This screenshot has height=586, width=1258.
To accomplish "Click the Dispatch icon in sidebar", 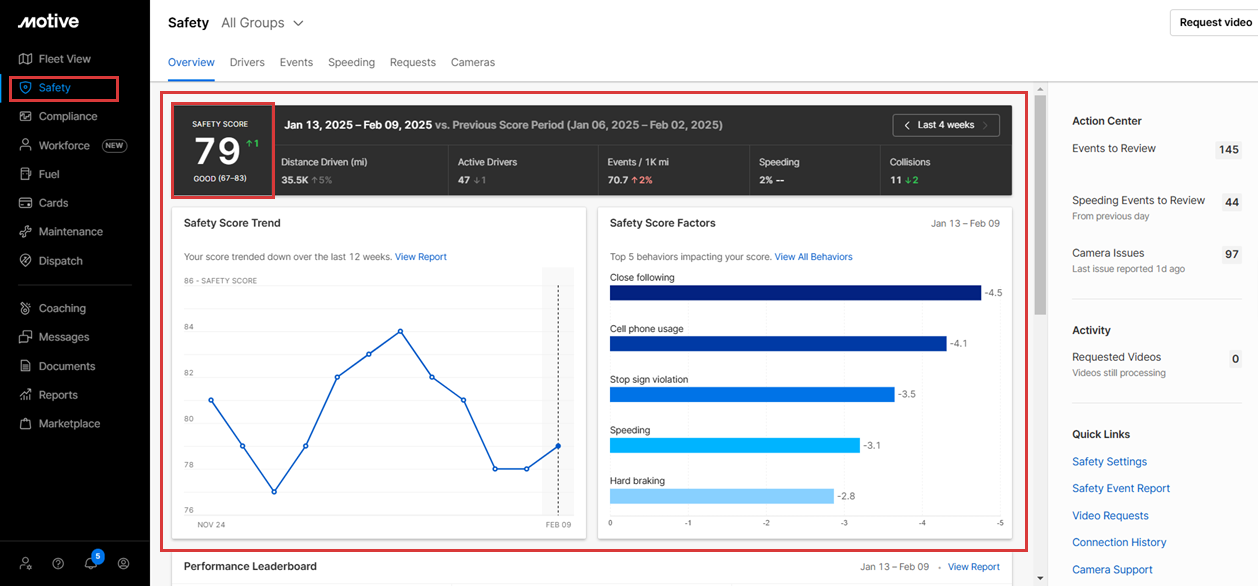I will point(26,261).
